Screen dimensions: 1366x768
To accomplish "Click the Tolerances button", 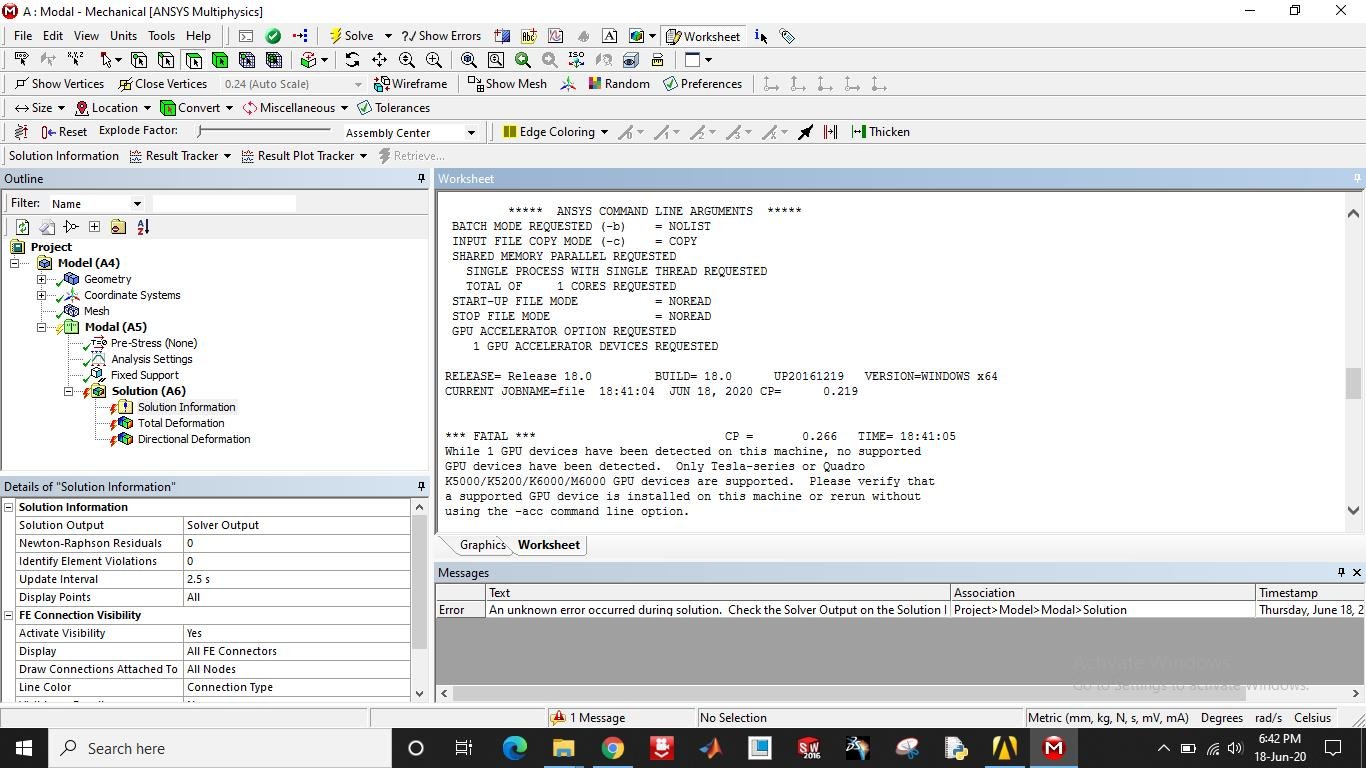I will point(393,108).
